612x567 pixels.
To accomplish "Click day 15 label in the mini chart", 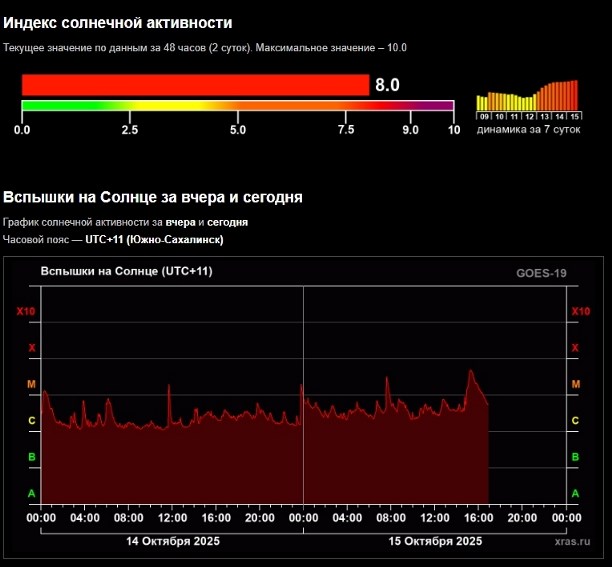I will pyautogui.click(x=574, y=116).
